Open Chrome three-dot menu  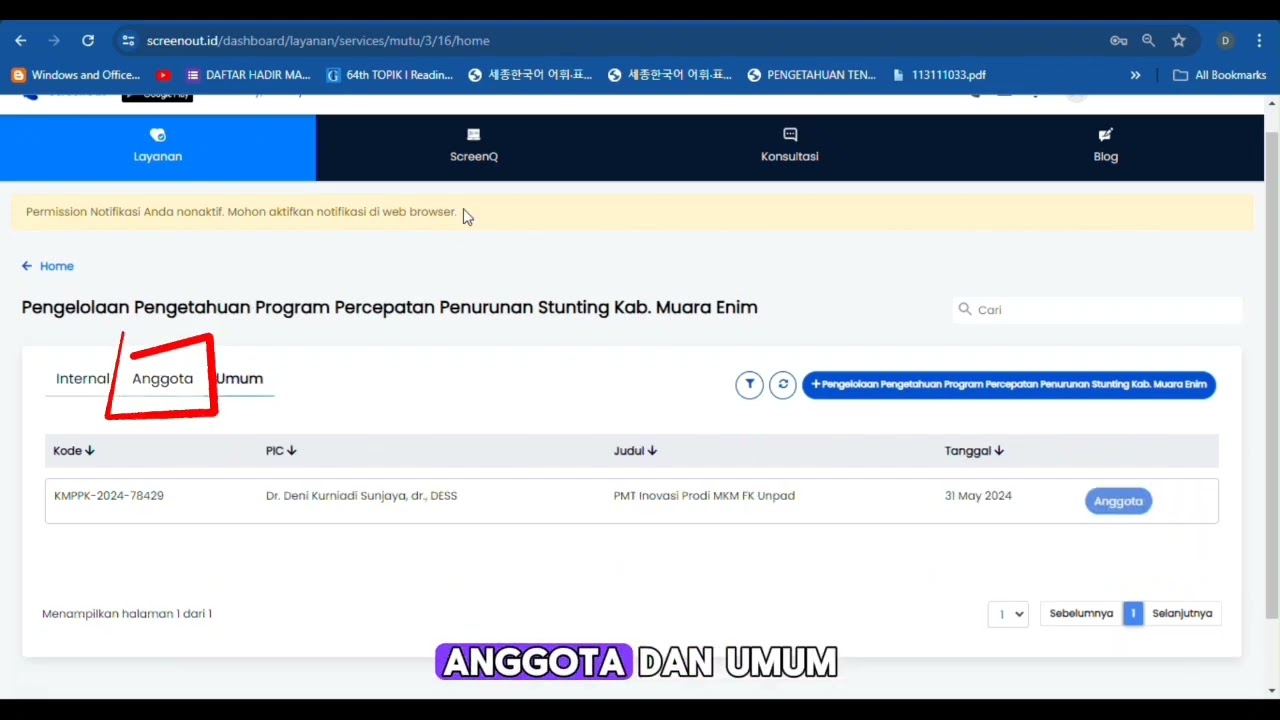1260,41
